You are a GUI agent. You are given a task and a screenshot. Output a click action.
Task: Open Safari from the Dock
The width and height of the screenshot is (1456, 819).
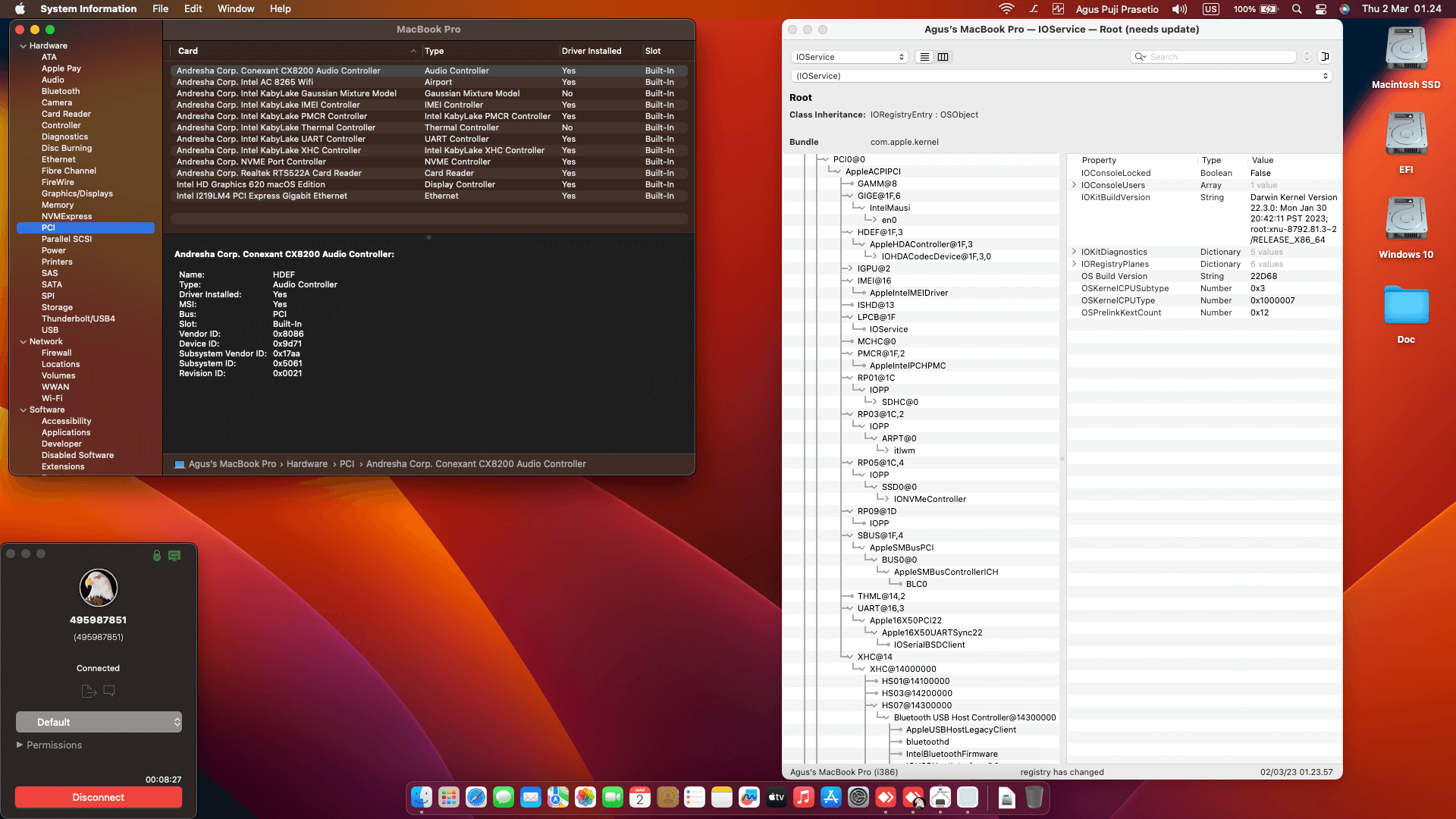[x=475, y=798]
